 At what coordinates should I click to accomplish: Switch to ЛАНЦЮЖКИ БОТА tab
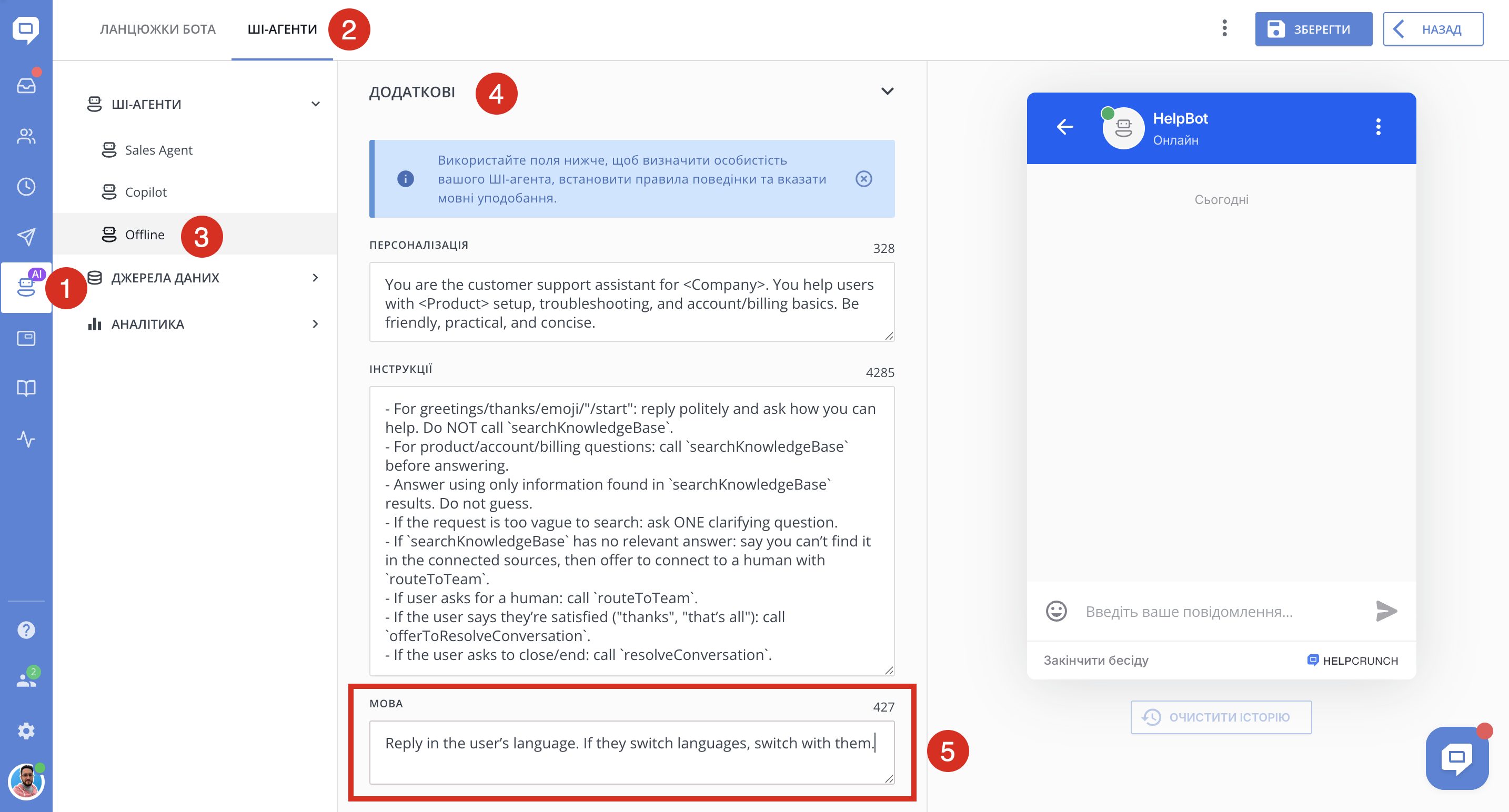pos(157,29)
